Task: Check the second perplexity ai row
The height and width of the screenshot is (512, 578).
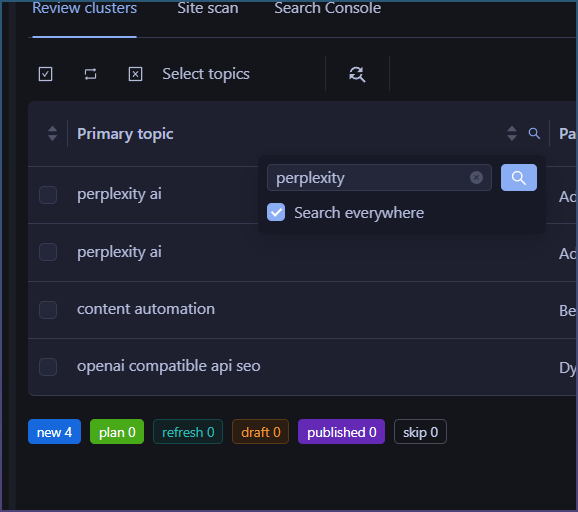Action: click(x=48, y=252)
